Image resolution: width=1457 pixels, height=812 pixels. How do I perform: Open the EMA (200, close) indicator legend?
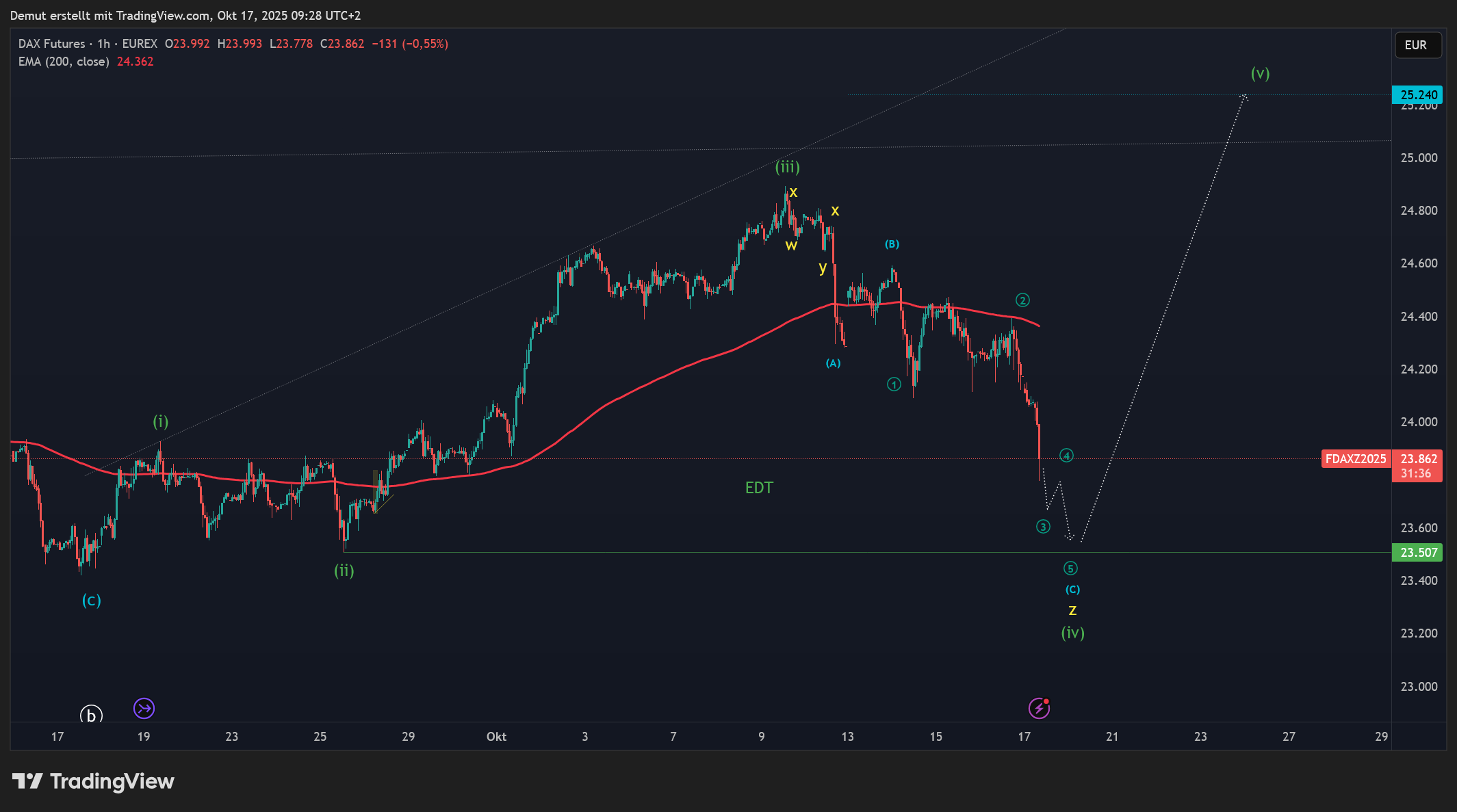(x=64, y=62)
